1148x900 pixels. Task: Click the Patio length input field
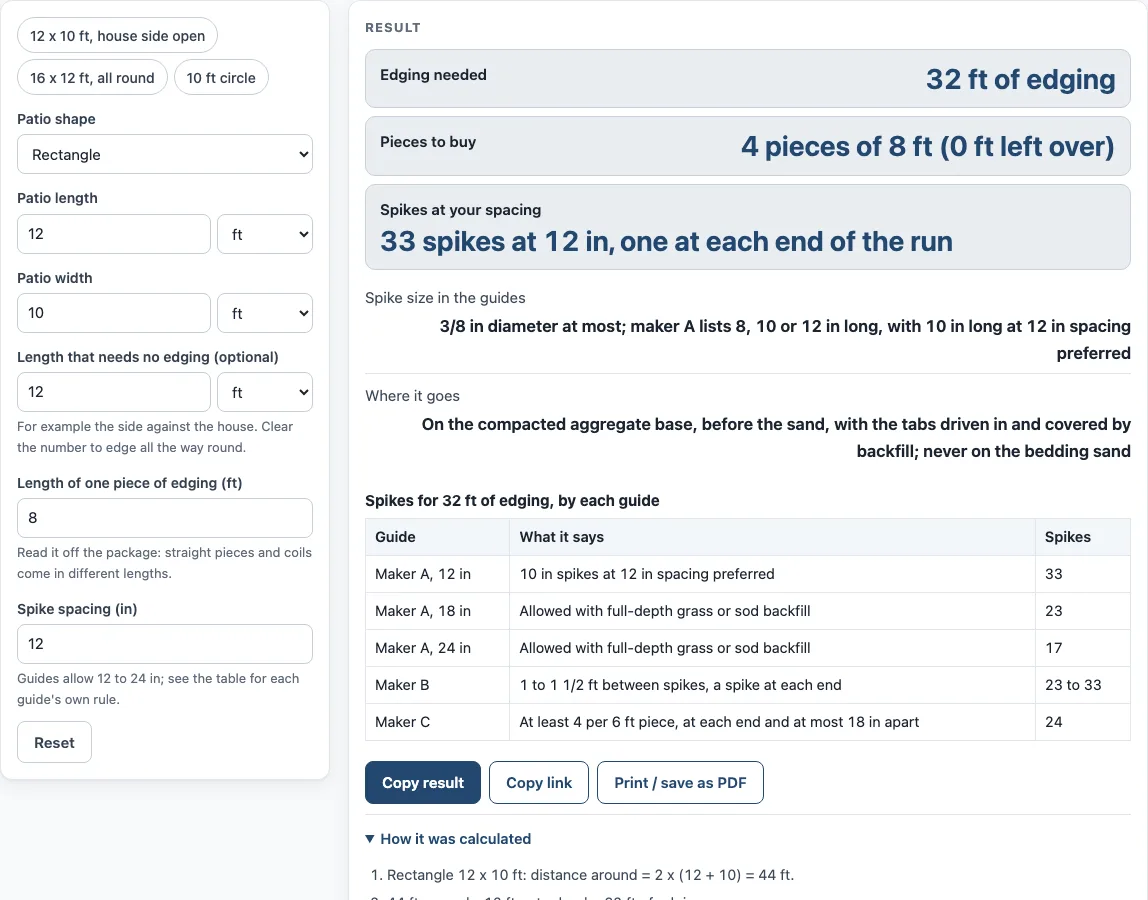click(x=113, y=234)
